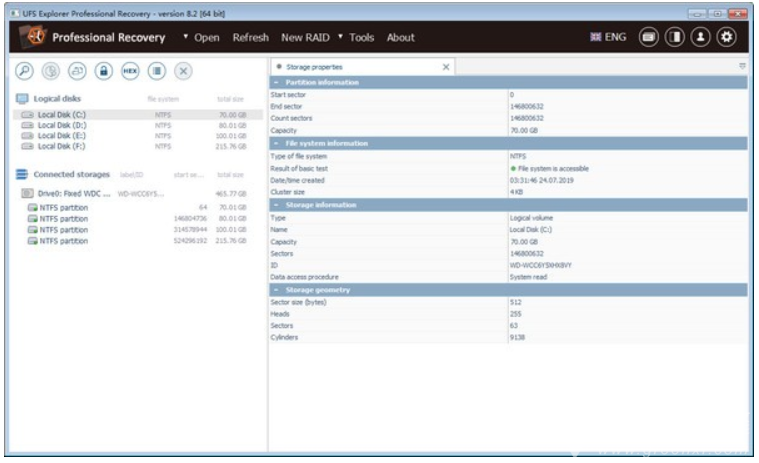759x463 pixels.
Task: Change language using ENG flag button
Action: [x=608, y=37]
